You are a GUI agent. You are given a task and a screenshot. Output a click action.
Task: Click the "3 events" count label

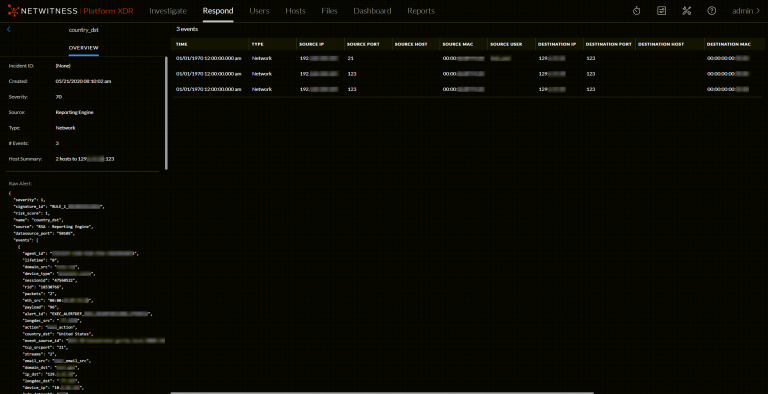(187, 29)
